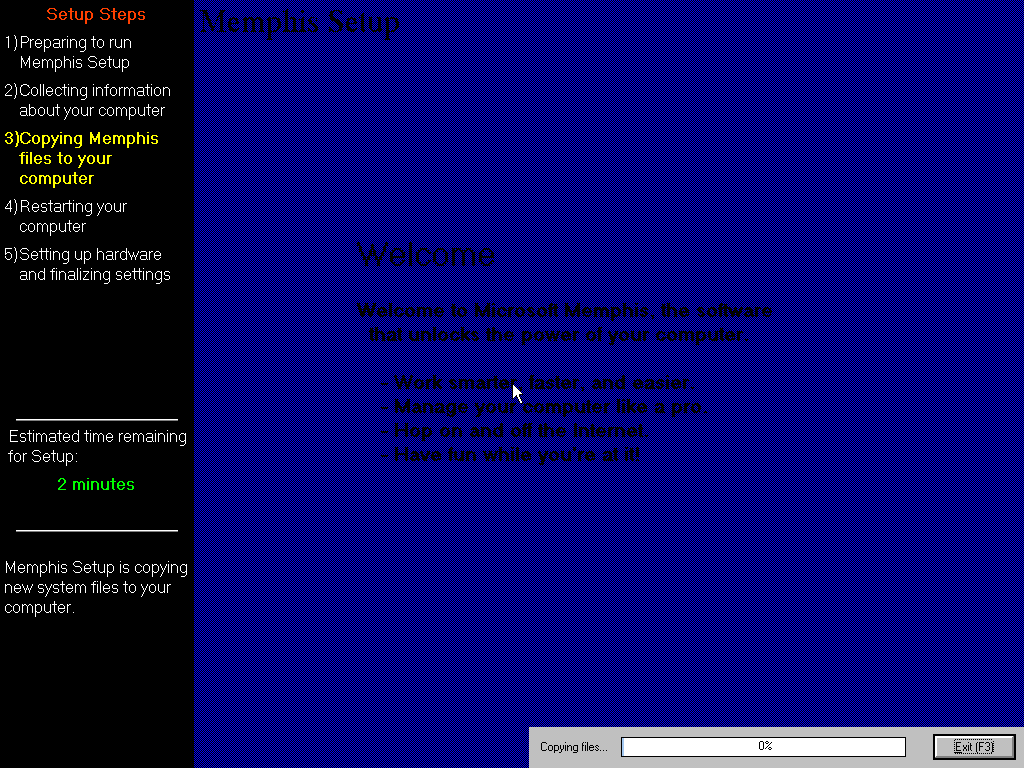Screen dimensions: 1024x768
Task: Select step 5 Setting up hardware
Action: pyautogui.click(x=88, y=264)
